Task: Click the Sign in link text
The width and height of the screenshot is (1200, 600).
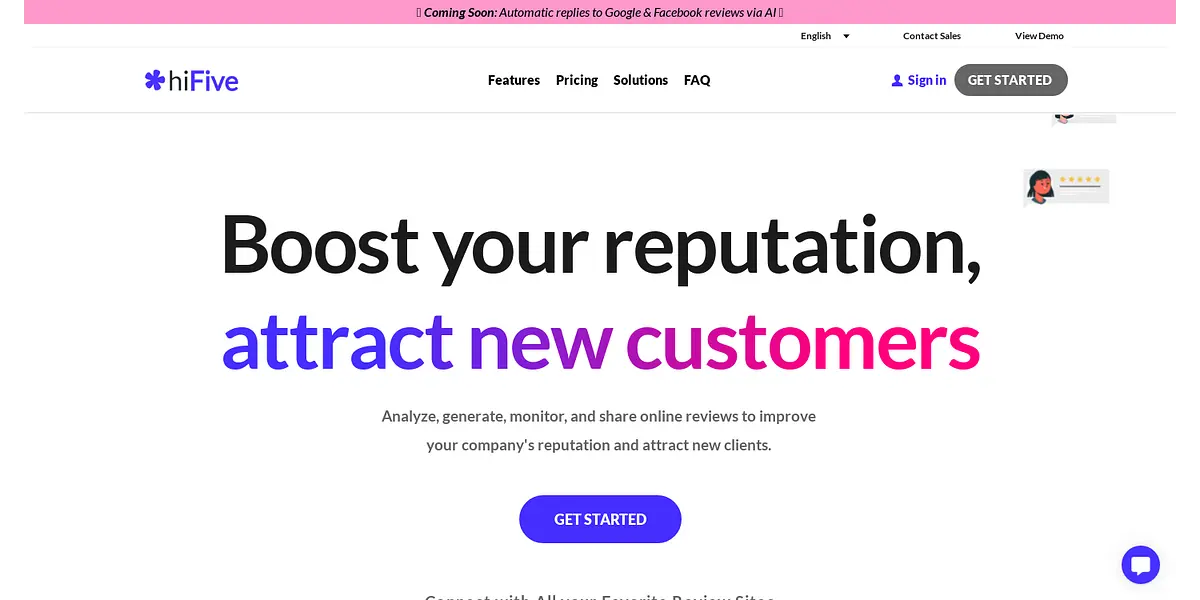Action: [927, 80]
